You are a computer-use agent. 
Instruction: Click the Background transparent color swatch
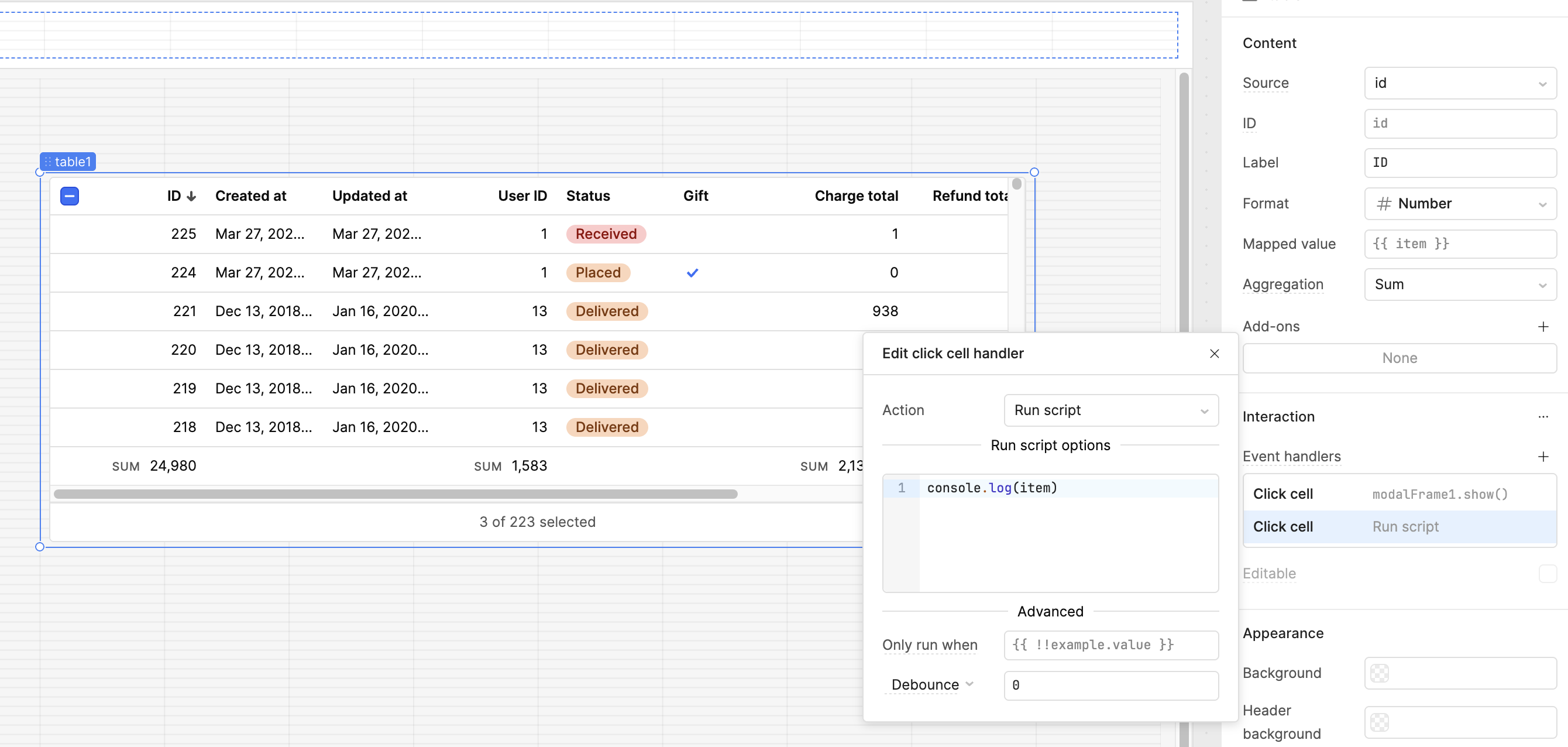1379,673
